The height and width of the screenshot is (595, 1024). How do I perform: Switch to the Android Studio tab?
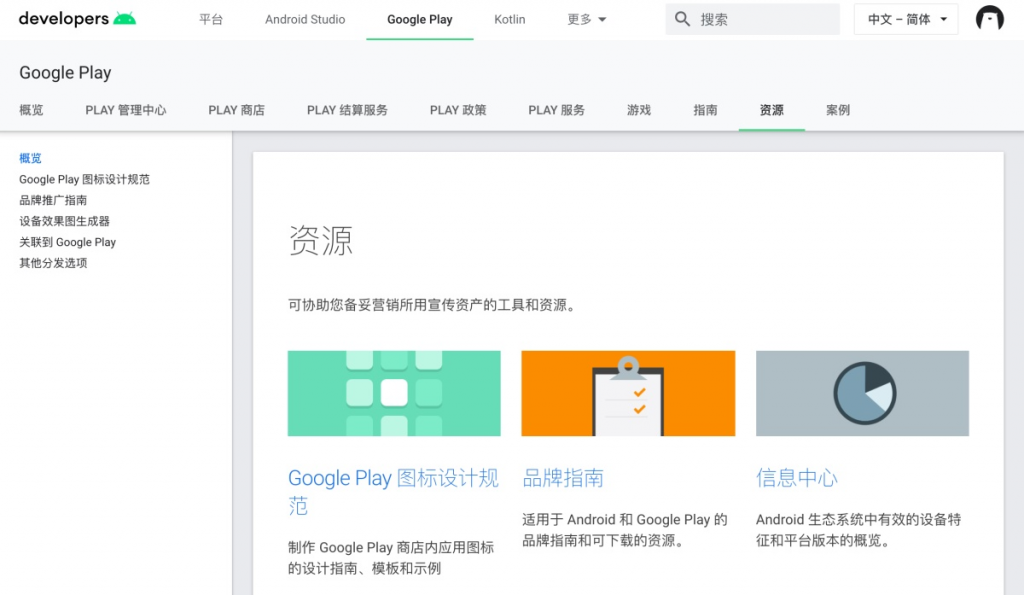pos(305,19)
